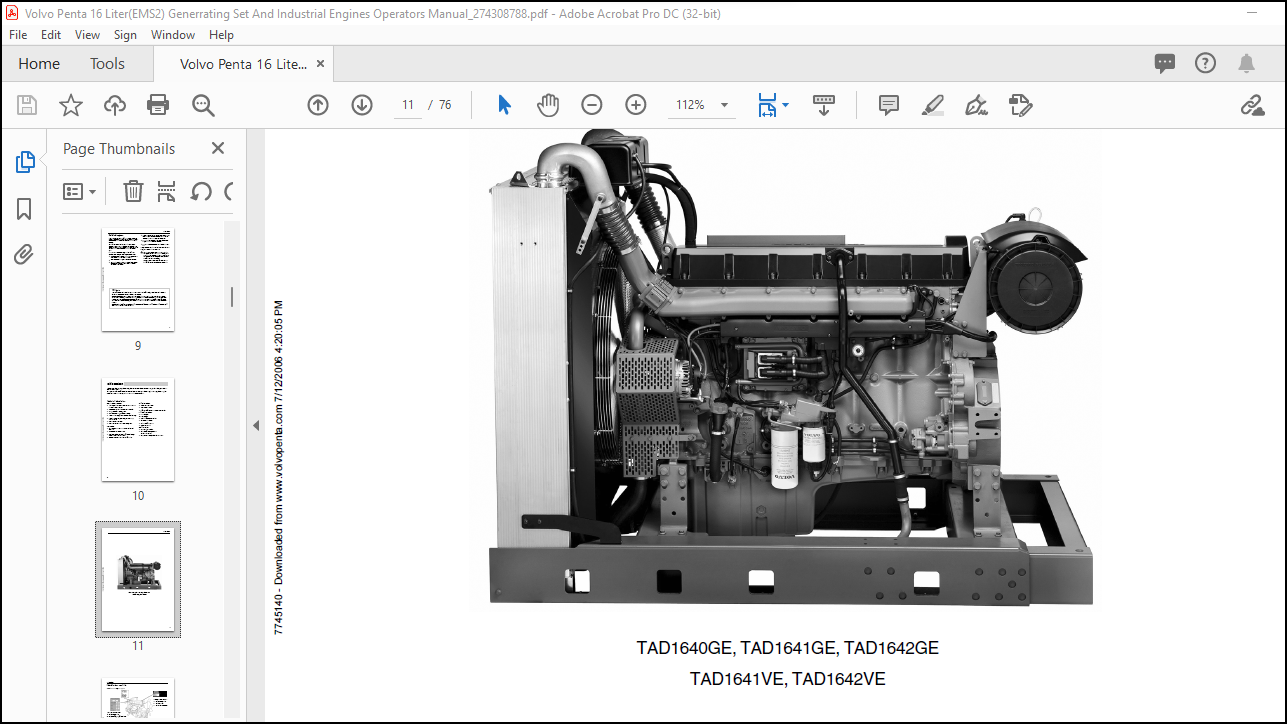1287x724 pixels.
Task: Open the comments chat bubble icon
Action: (x=1165, y=63)
